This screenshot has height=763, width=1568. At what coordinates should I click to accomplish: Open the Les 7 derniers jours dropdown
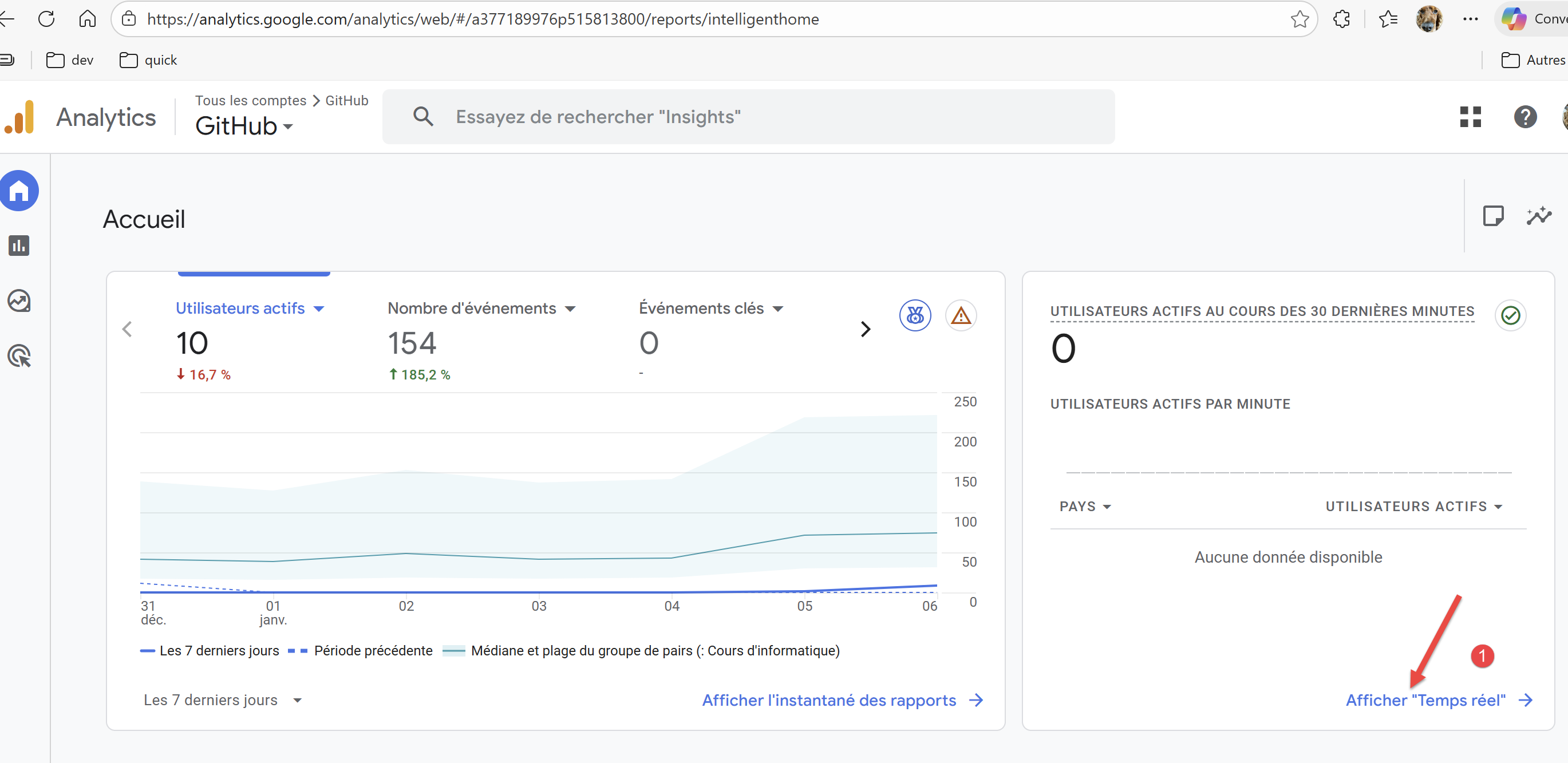pos(222,699)
